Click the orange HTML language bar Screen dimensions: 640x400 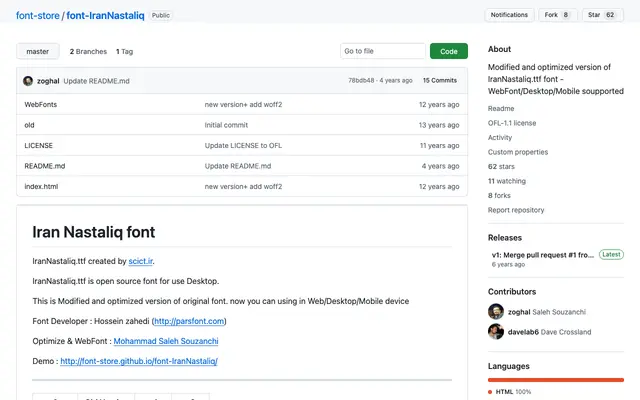point(556,380)
